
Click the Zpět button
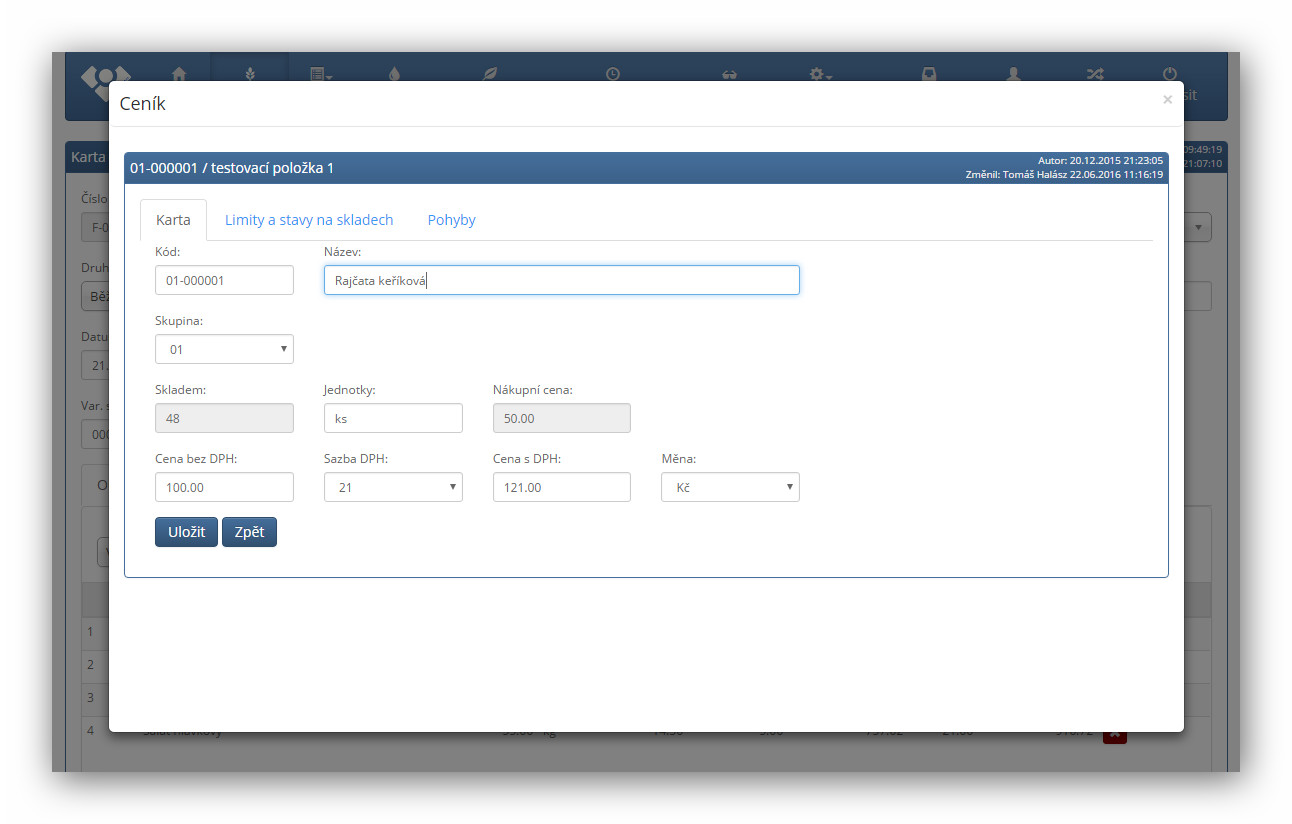[249, 532]
